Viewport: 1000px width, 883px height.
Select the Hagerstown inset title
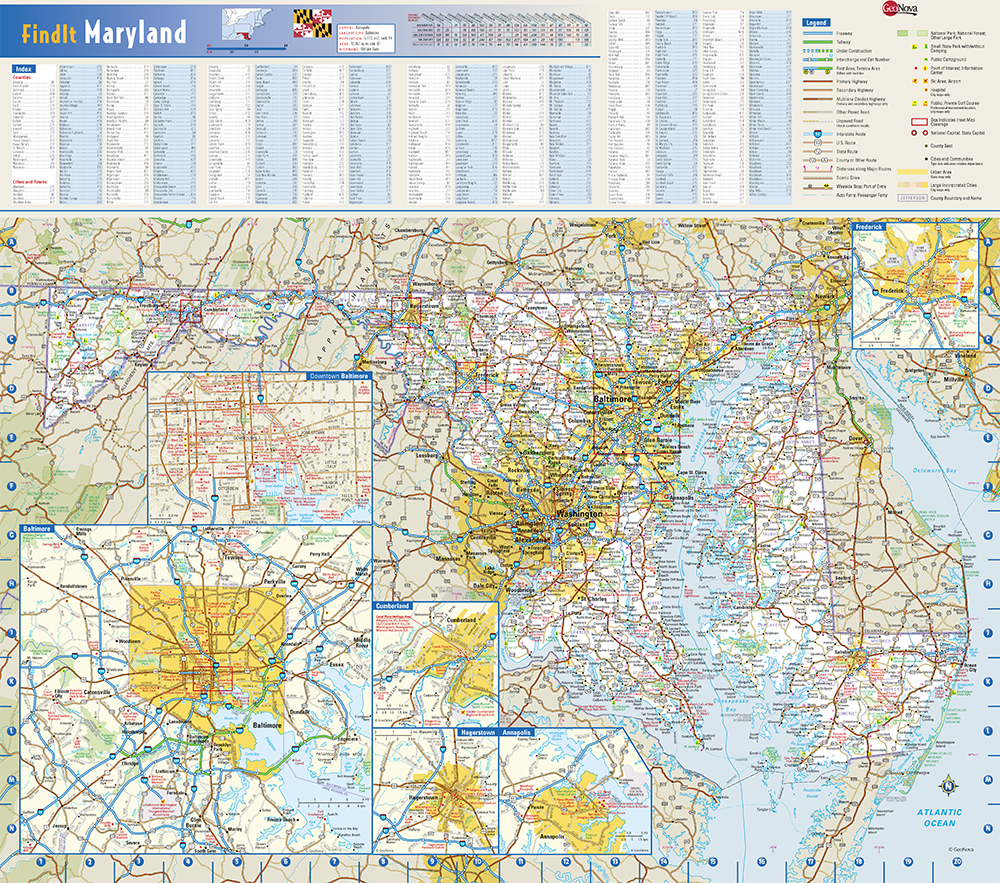tap(478, 733)
